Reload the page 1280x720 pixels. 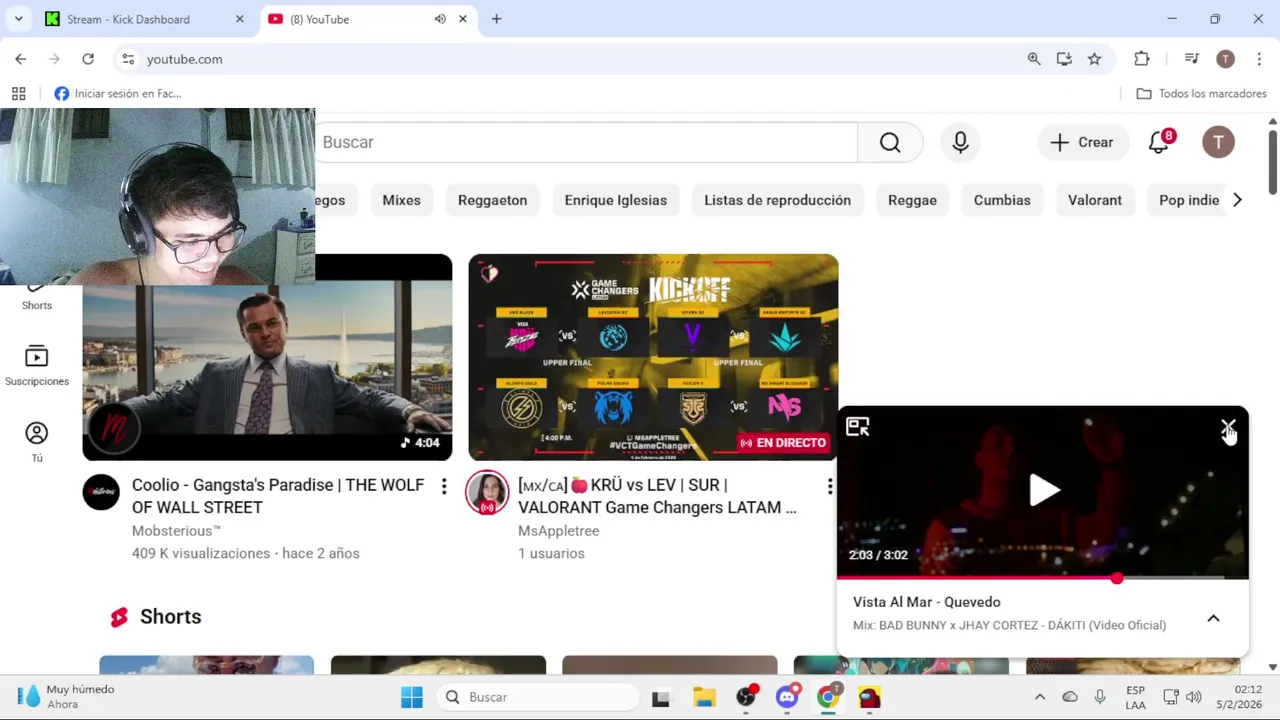[88, 59]
